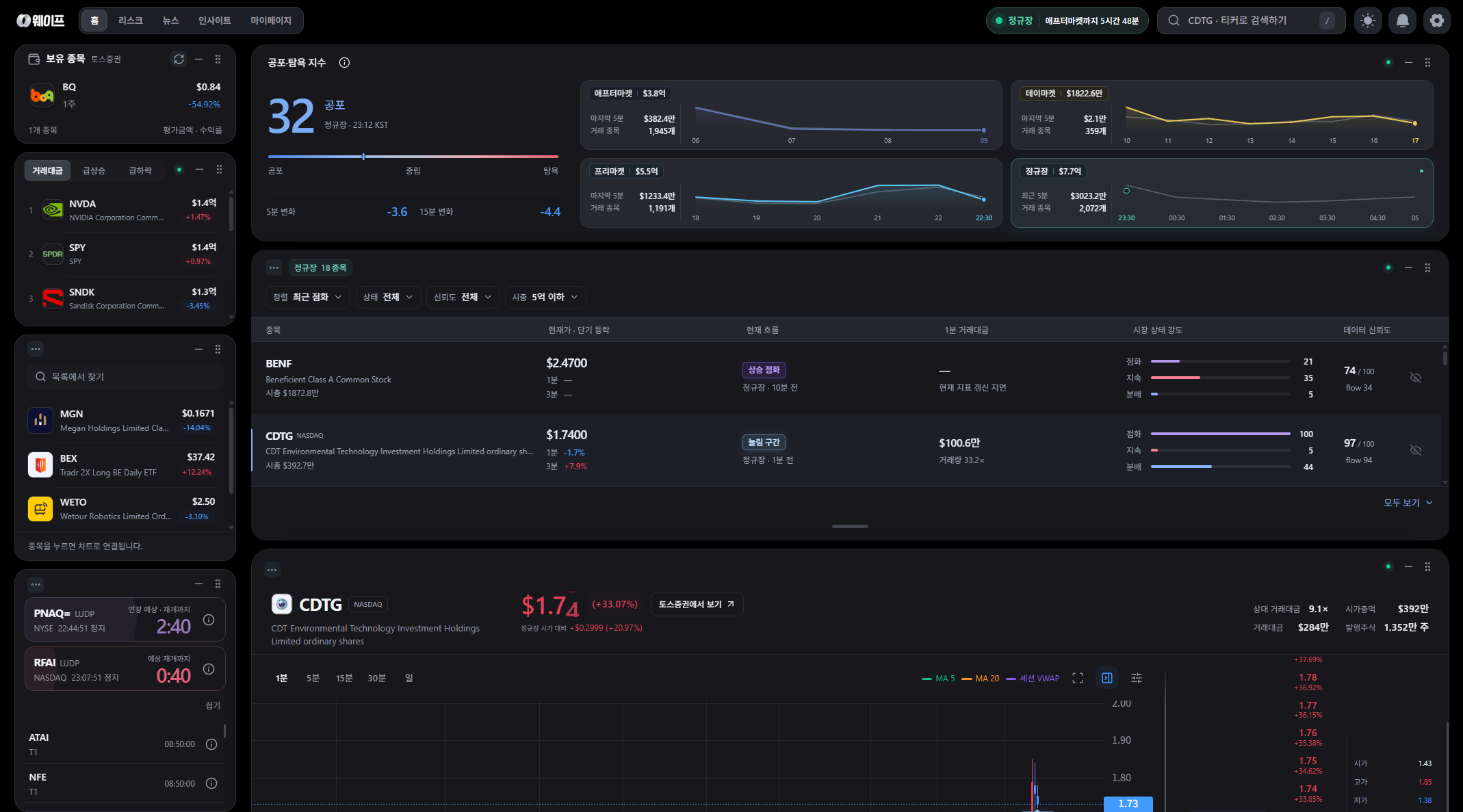
Task: Grab the 보유 종목 panel drag handle
Action: point(218,59)
